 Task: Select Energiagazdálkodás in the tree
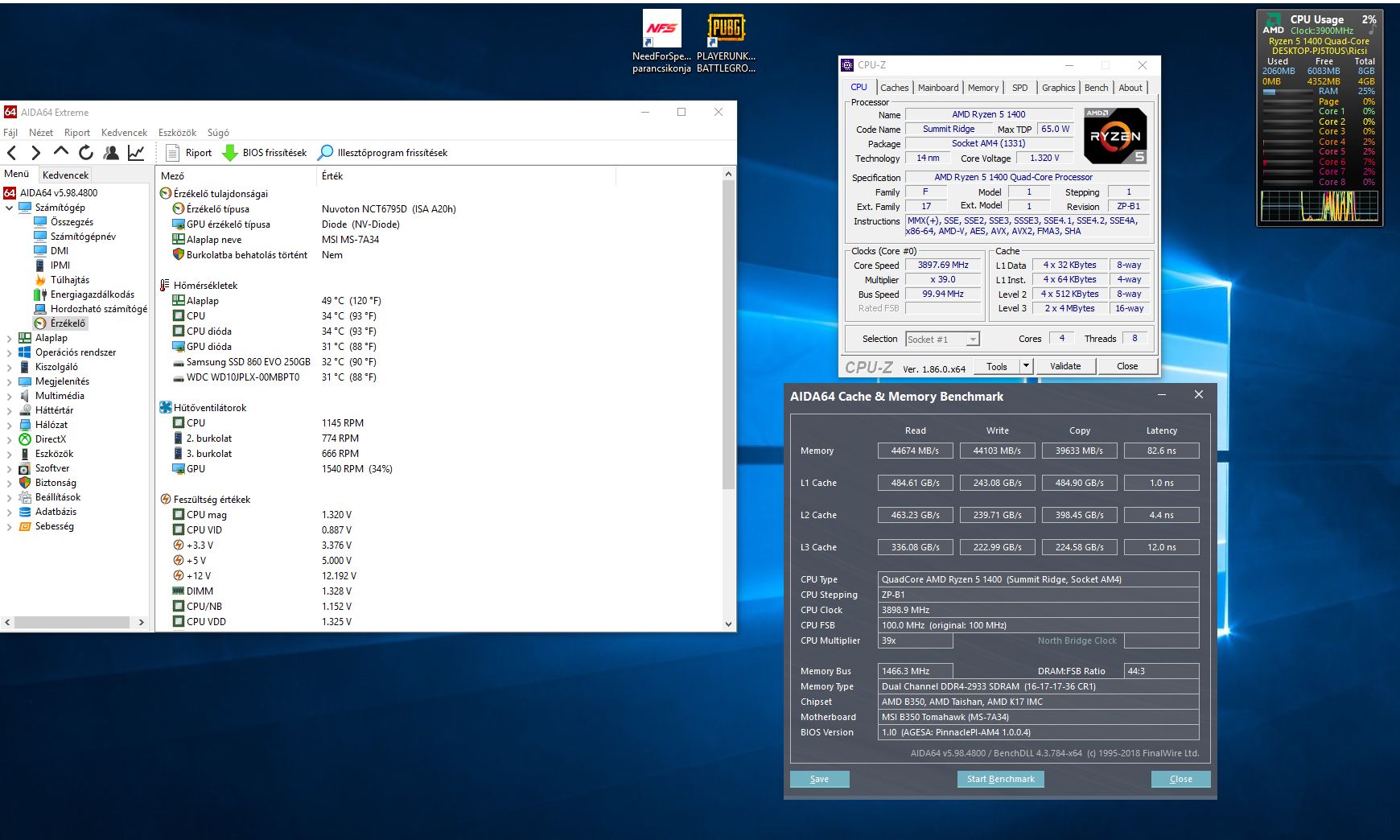coord(84,294)
